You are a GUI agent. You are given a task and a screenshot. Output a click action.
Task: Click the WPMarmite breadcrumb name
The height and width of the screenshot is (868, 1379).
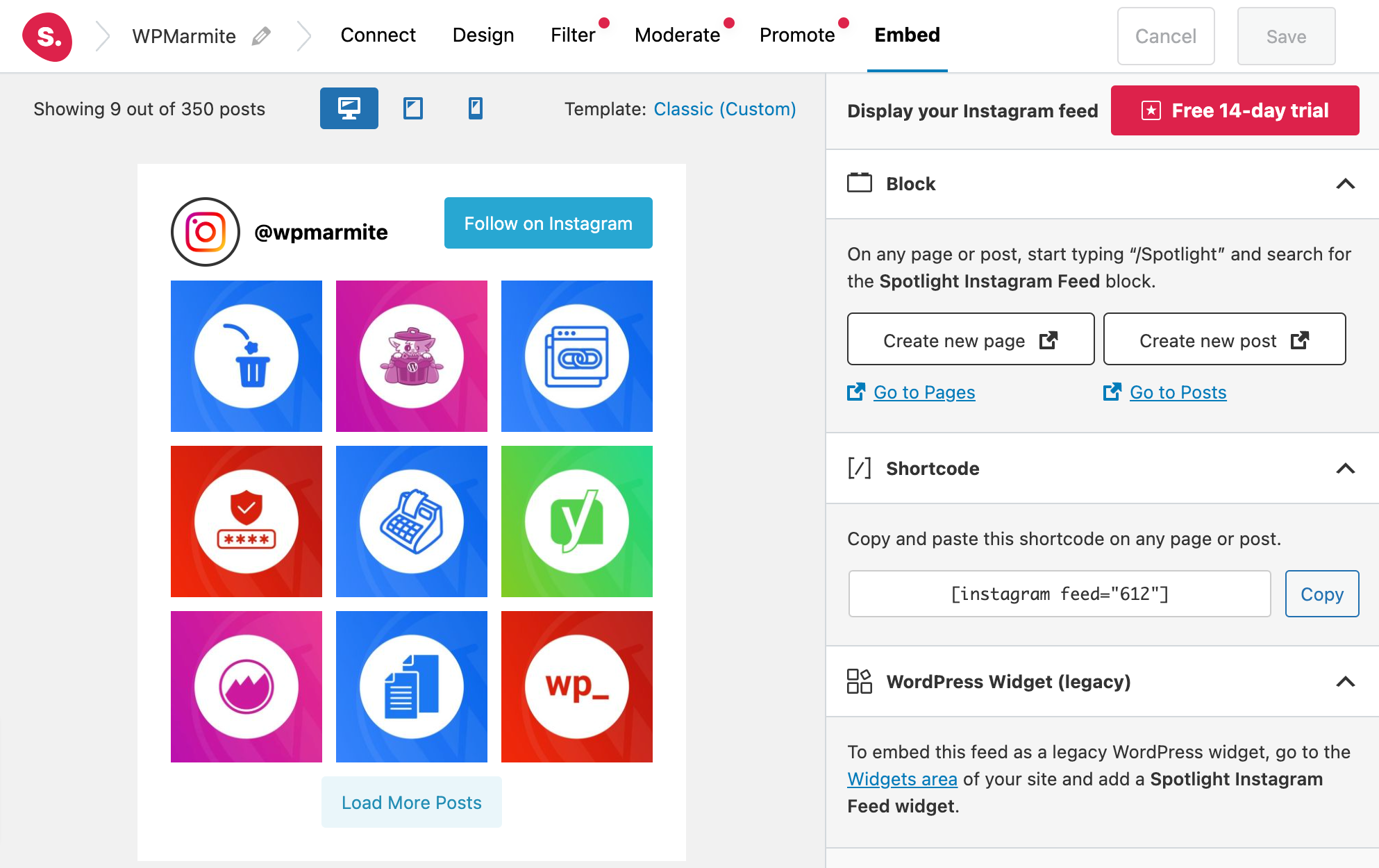click(184, 36)
